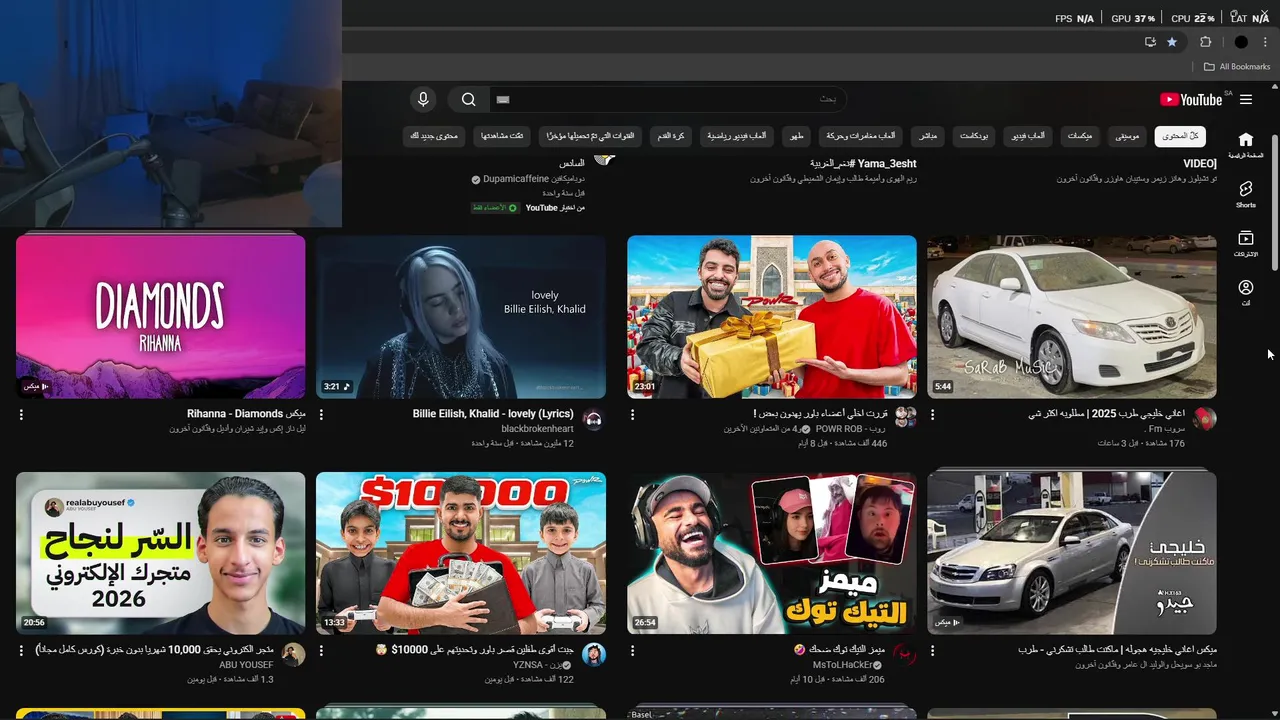The image size is (1280, 720).
Task: Open the ميمز التيك توك thumbnail
Action: (772, 553)
